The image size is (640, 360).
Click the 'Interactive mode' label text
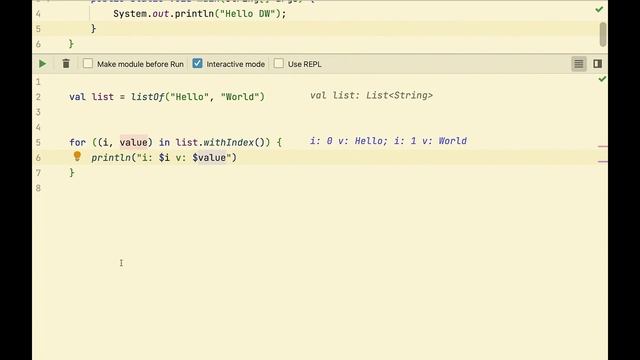tap(236, 64)
